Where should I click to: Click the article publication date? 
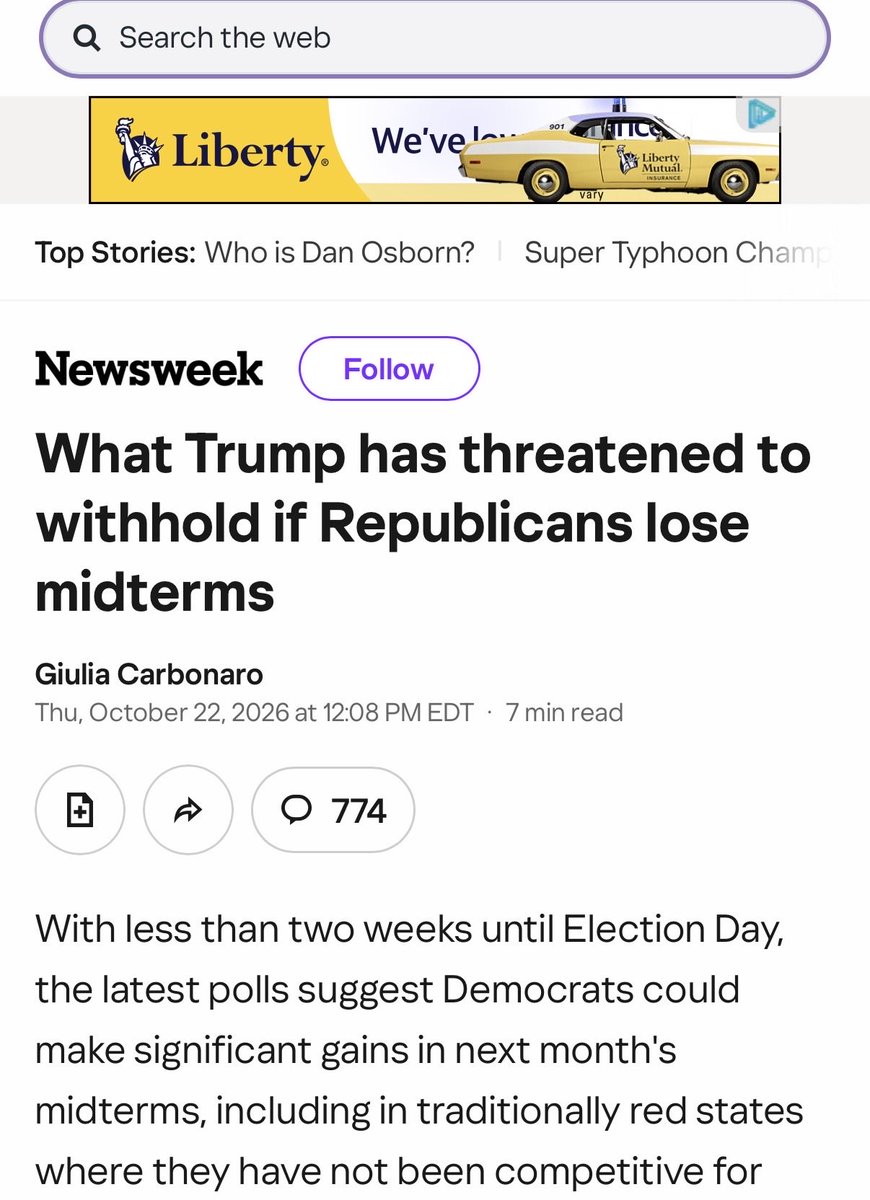[254, 713]
